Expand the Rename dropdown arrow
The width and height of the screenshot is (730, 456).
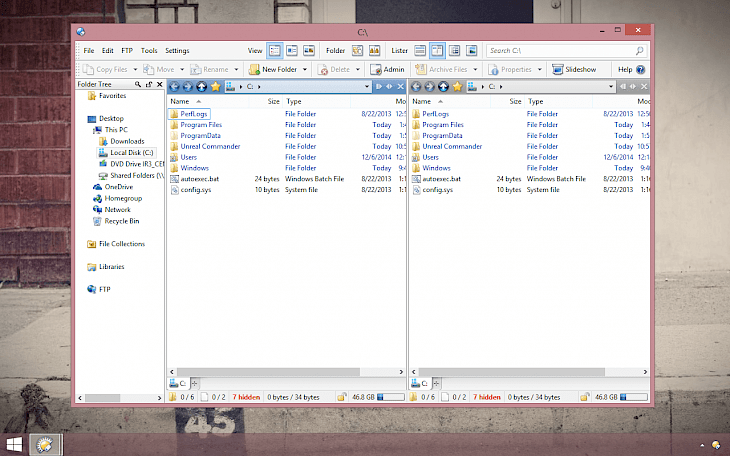[236, 69]
